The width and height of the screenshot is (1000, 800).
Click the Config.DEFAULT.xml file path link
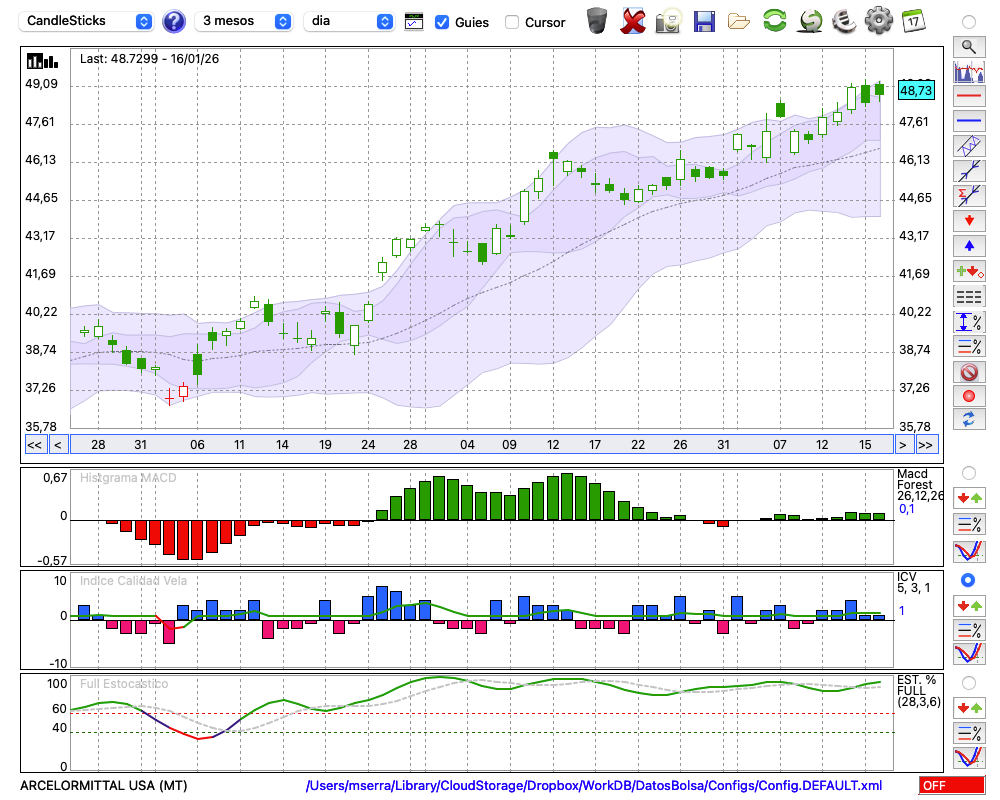click(x=594, y=786)
